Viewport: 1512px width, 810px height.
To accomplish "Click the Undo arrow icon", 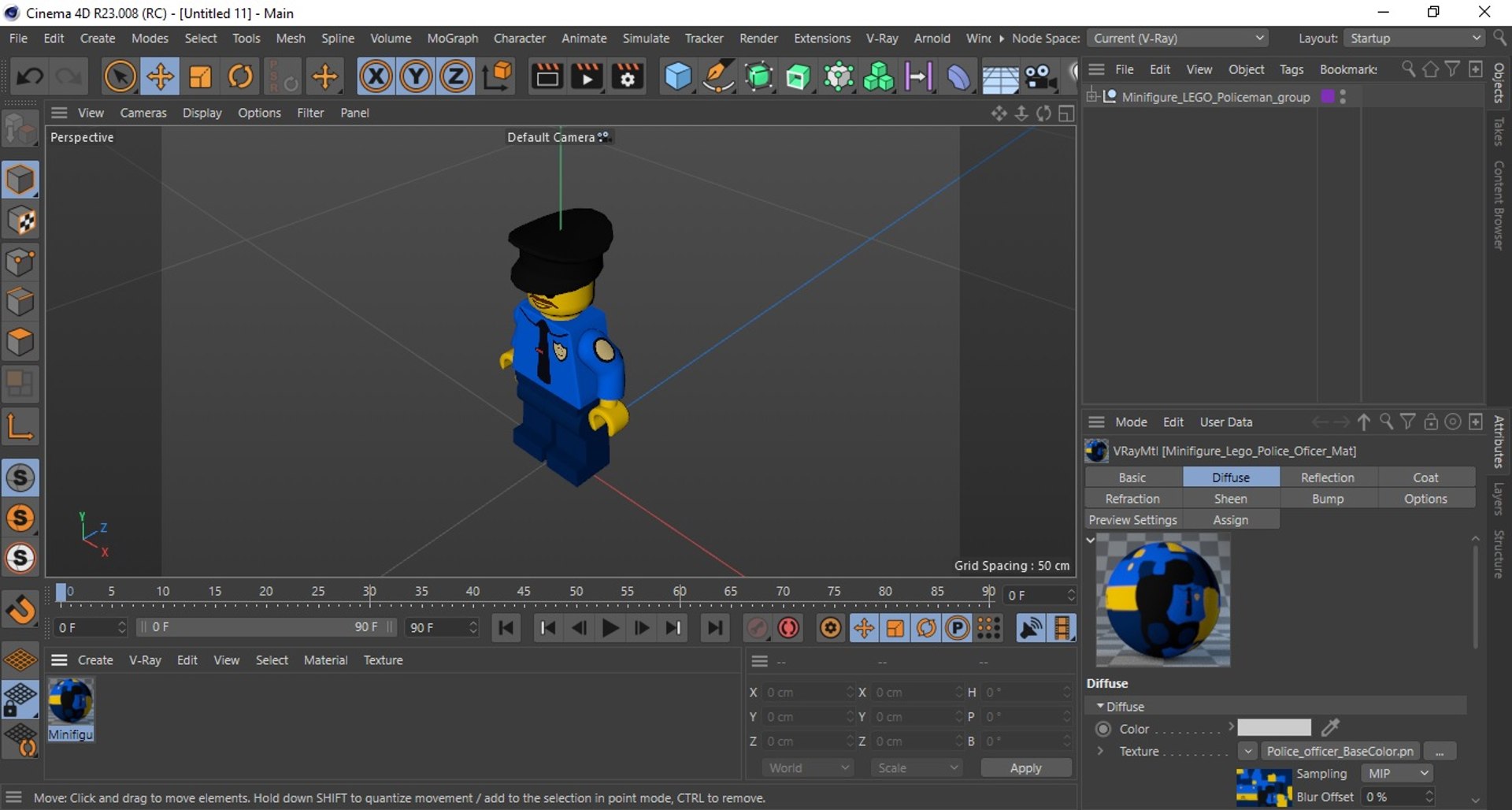I will point(30,76).
